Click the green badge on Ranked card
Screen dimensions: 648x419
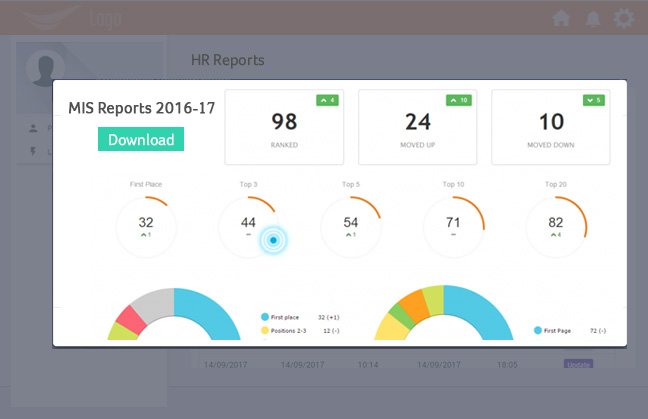(327, 100)
